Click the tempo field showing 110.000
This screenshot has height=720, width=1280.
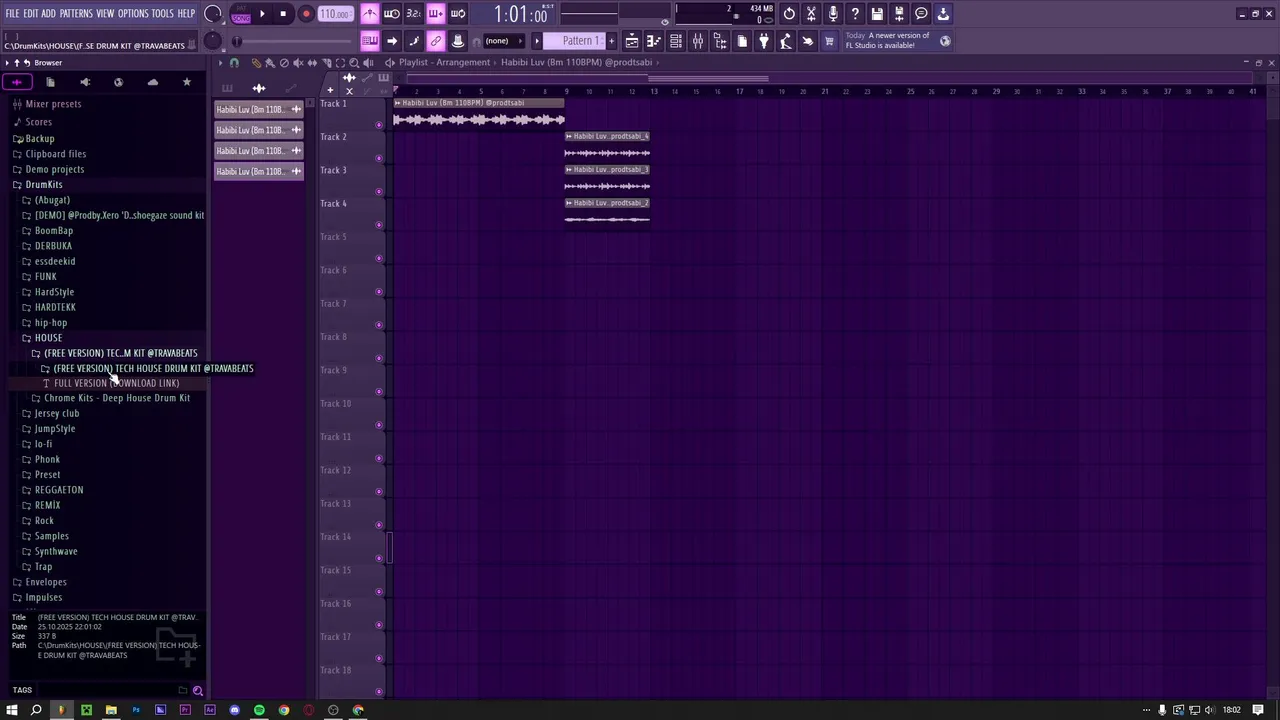click(x=335, y=14)
